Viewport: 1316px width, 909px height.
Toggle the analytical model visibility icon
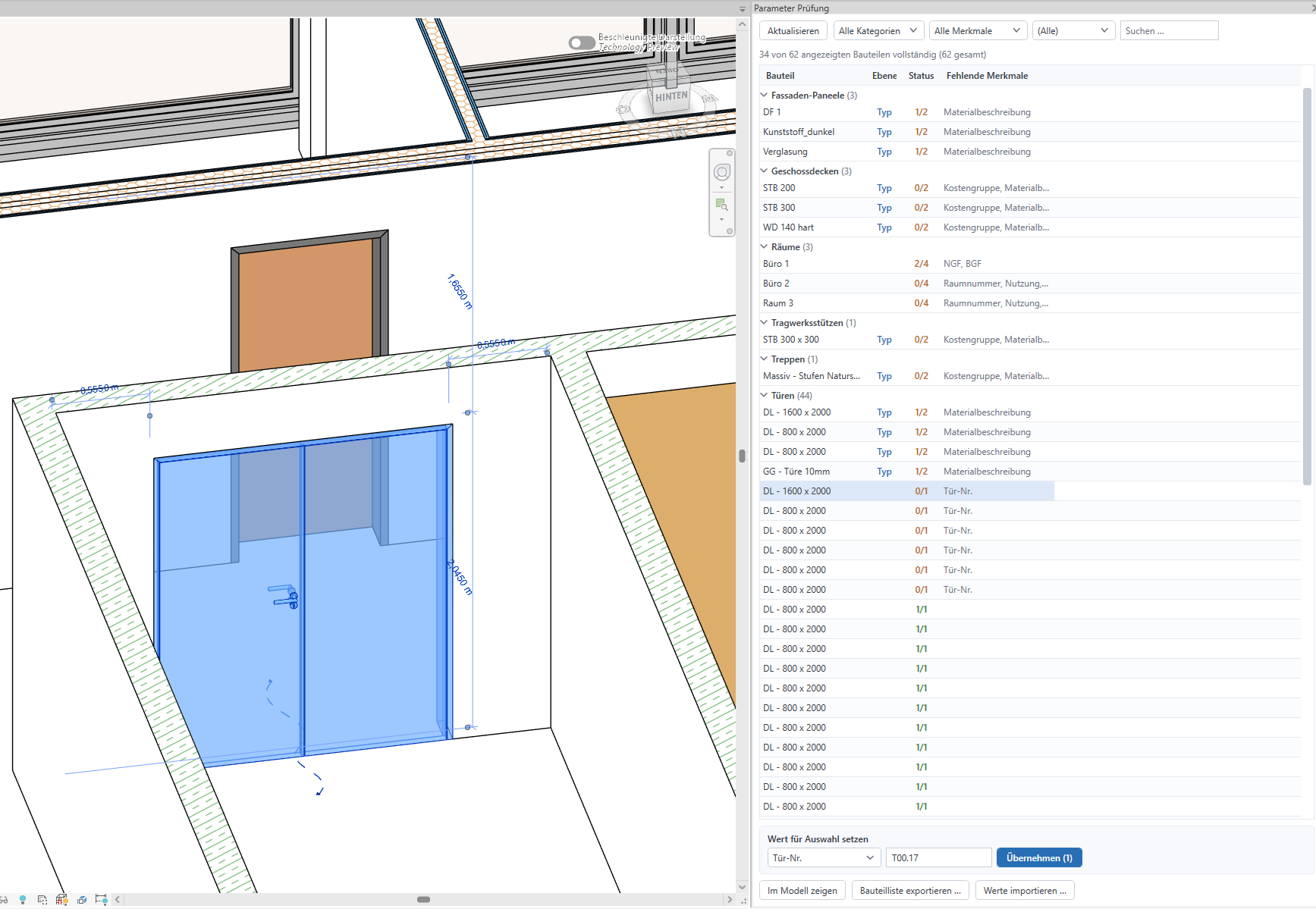62,900
